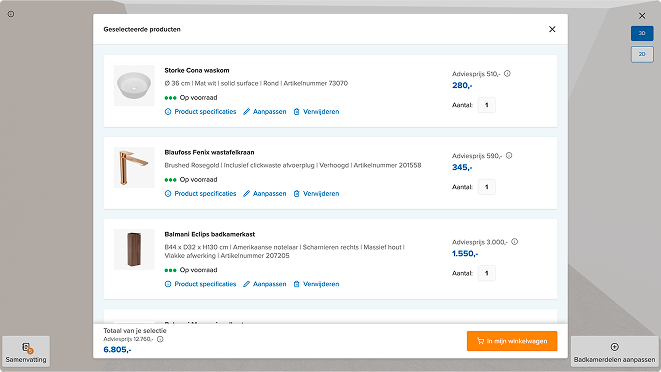This screenshot has width=661, height=372.
Task: Click Verwijderen for Blaufoss Fenix wastafelkraan
Action: click(316, 194)
